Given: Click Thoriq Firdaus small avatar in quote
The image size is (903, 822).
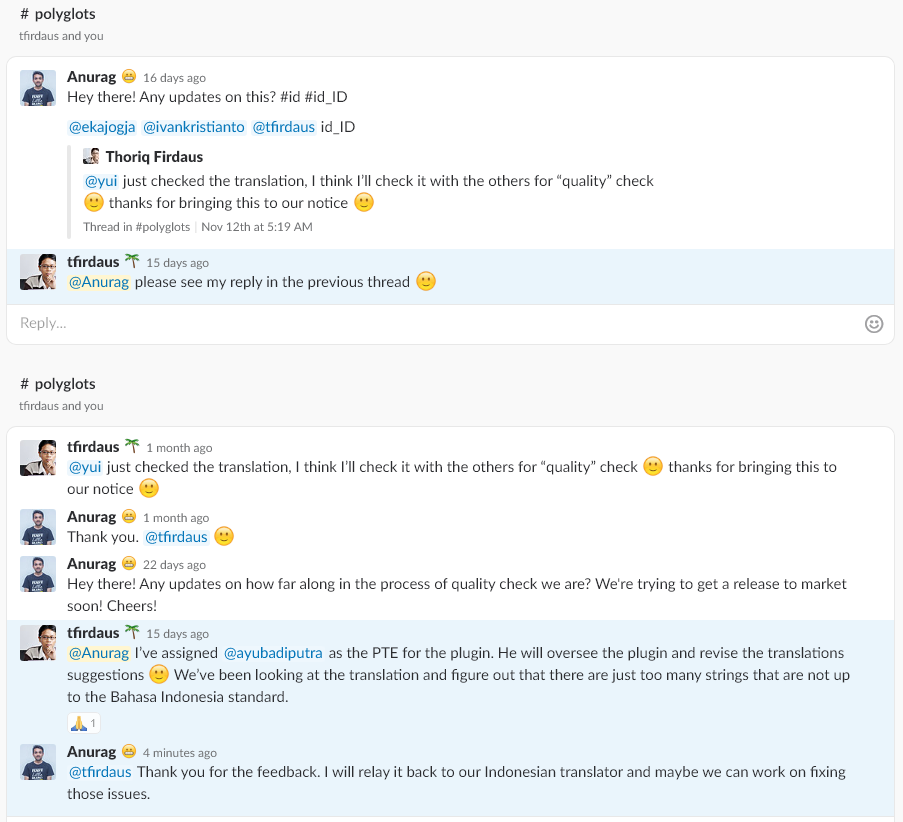Looking at the screenshot, I should coord(91,156).
